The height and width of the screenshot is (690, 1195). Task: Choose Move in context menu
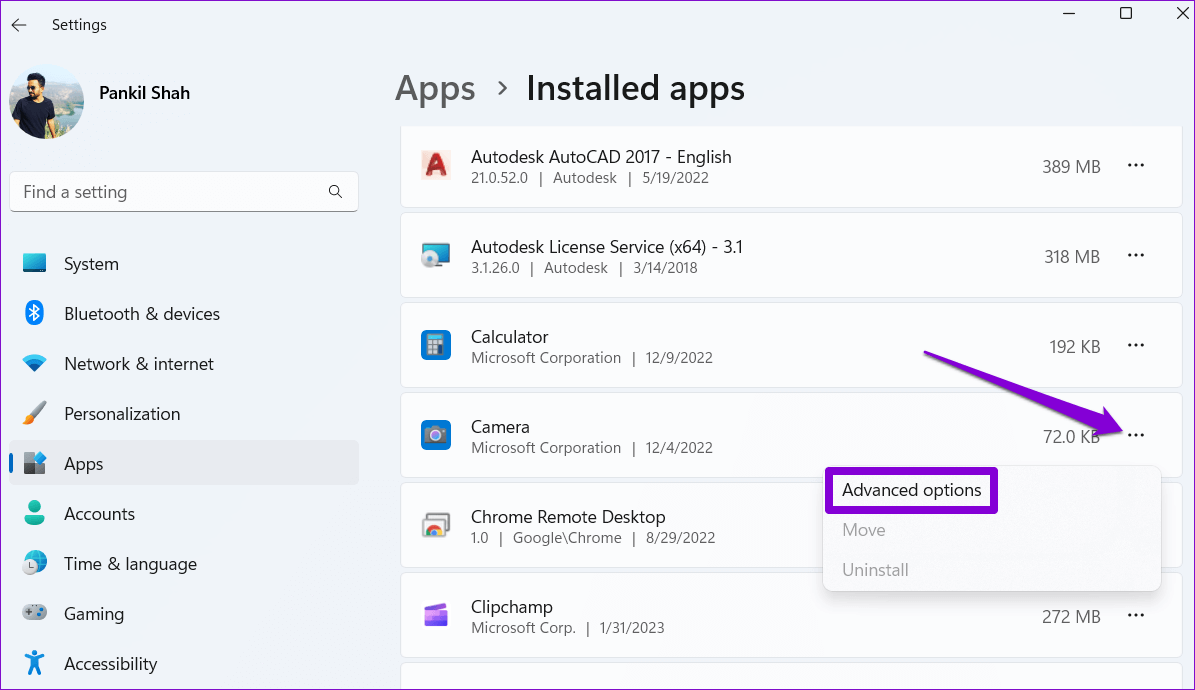pos(863,530)
